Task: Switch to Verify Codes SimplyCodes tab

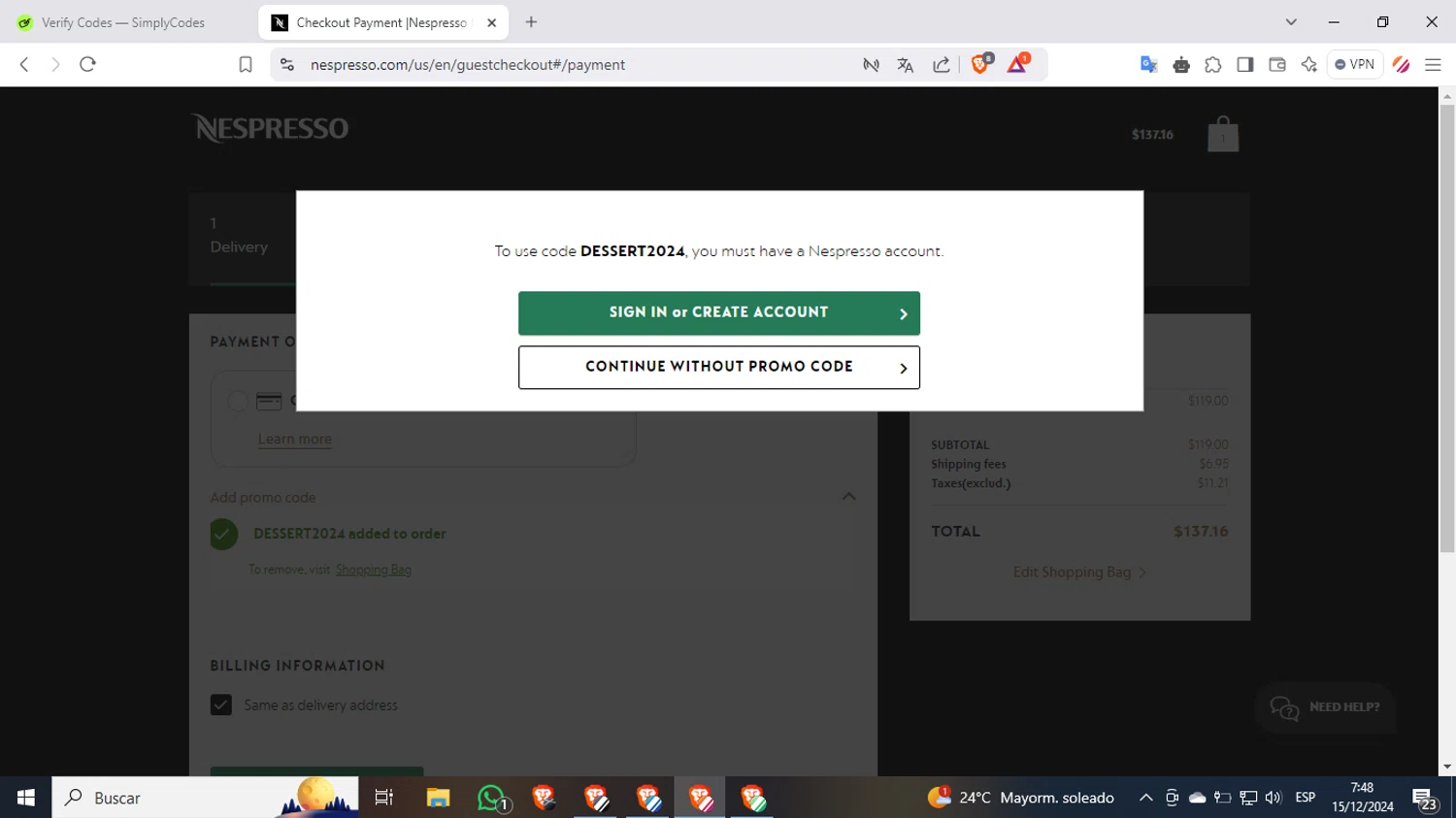Action: [x=123, y=22]
